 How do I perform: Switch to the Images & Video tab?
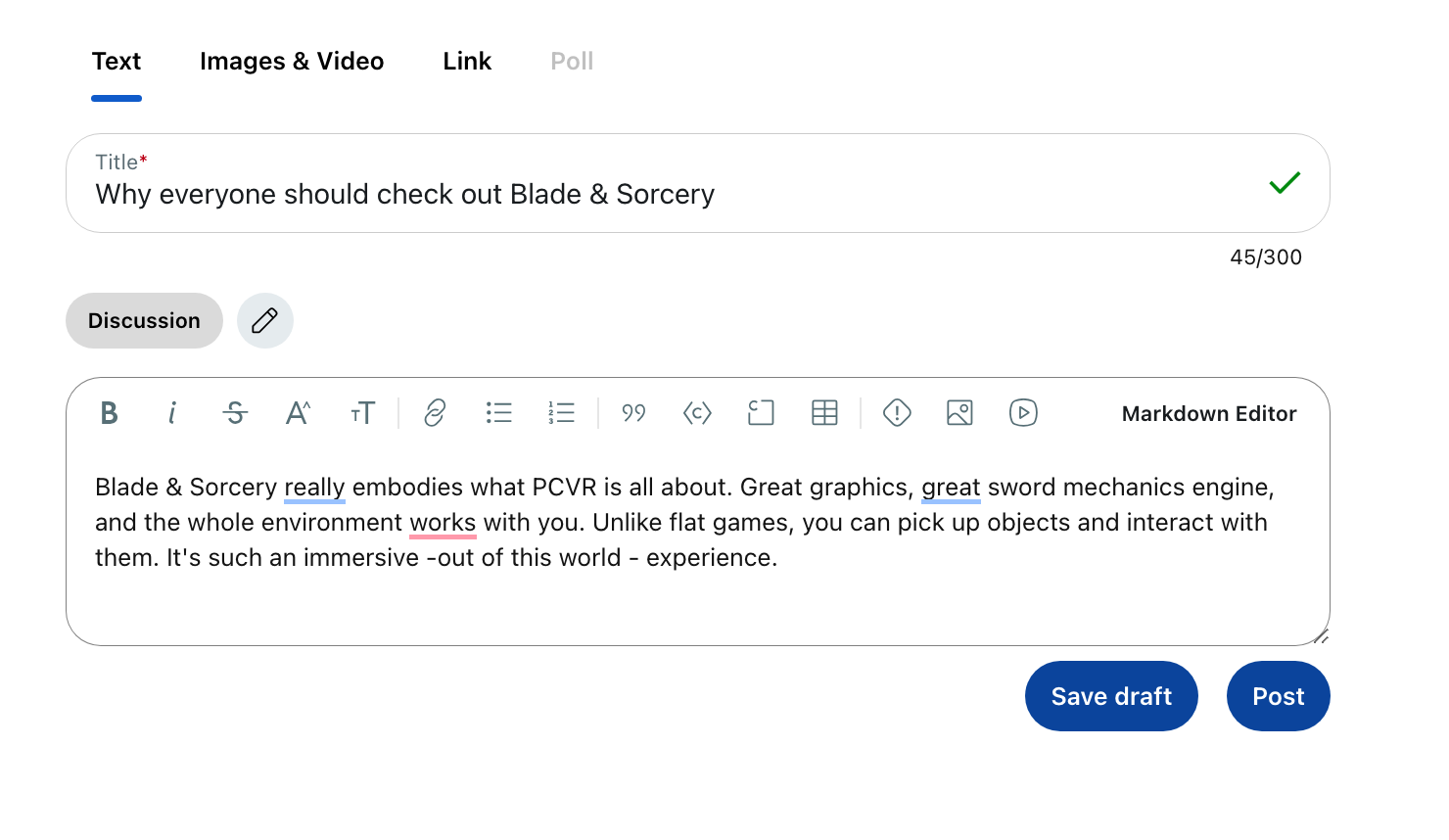(x=292, y=62)
